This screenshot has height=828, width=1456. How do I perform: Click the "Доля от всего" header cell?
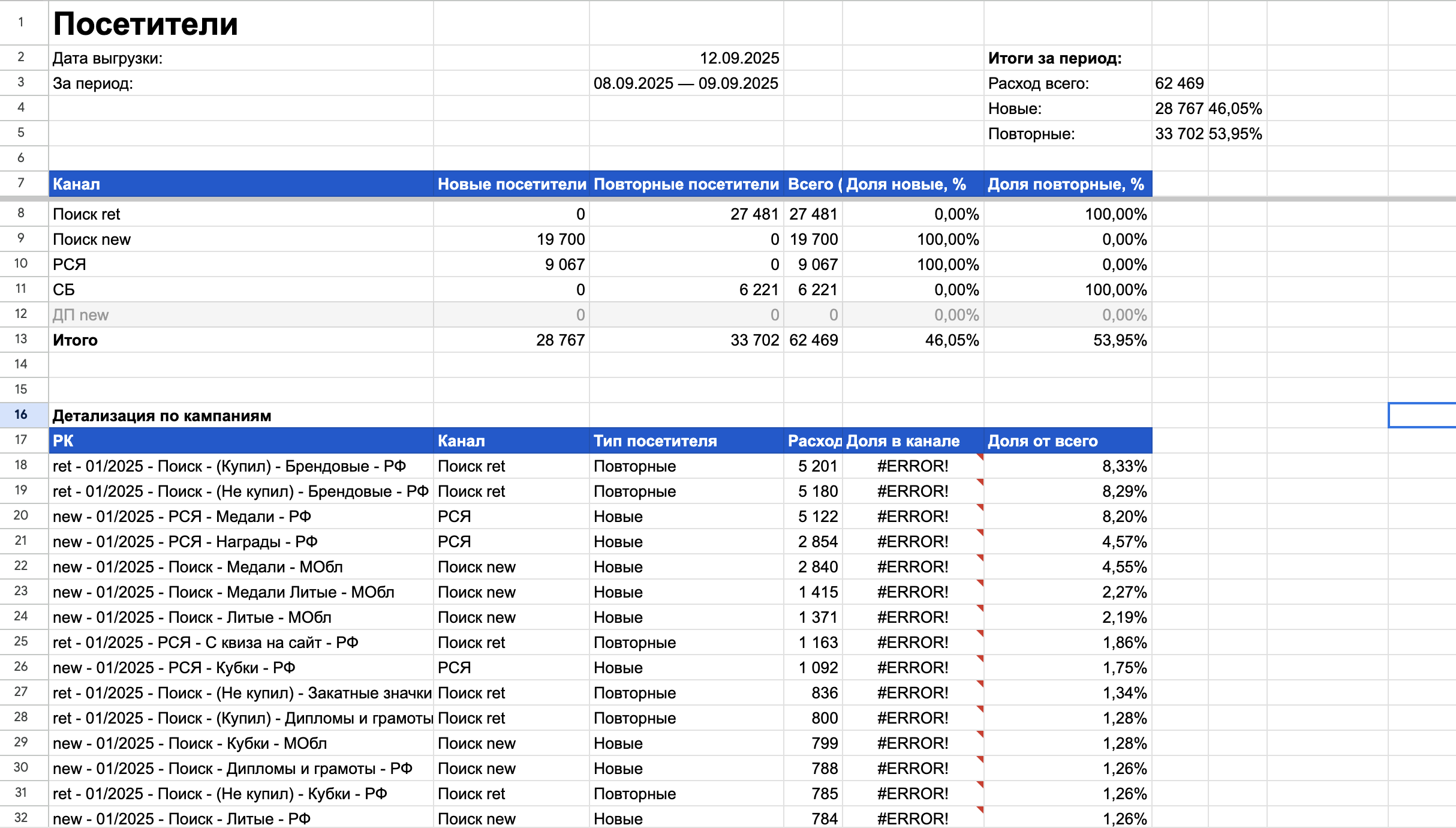point(1043,441)
